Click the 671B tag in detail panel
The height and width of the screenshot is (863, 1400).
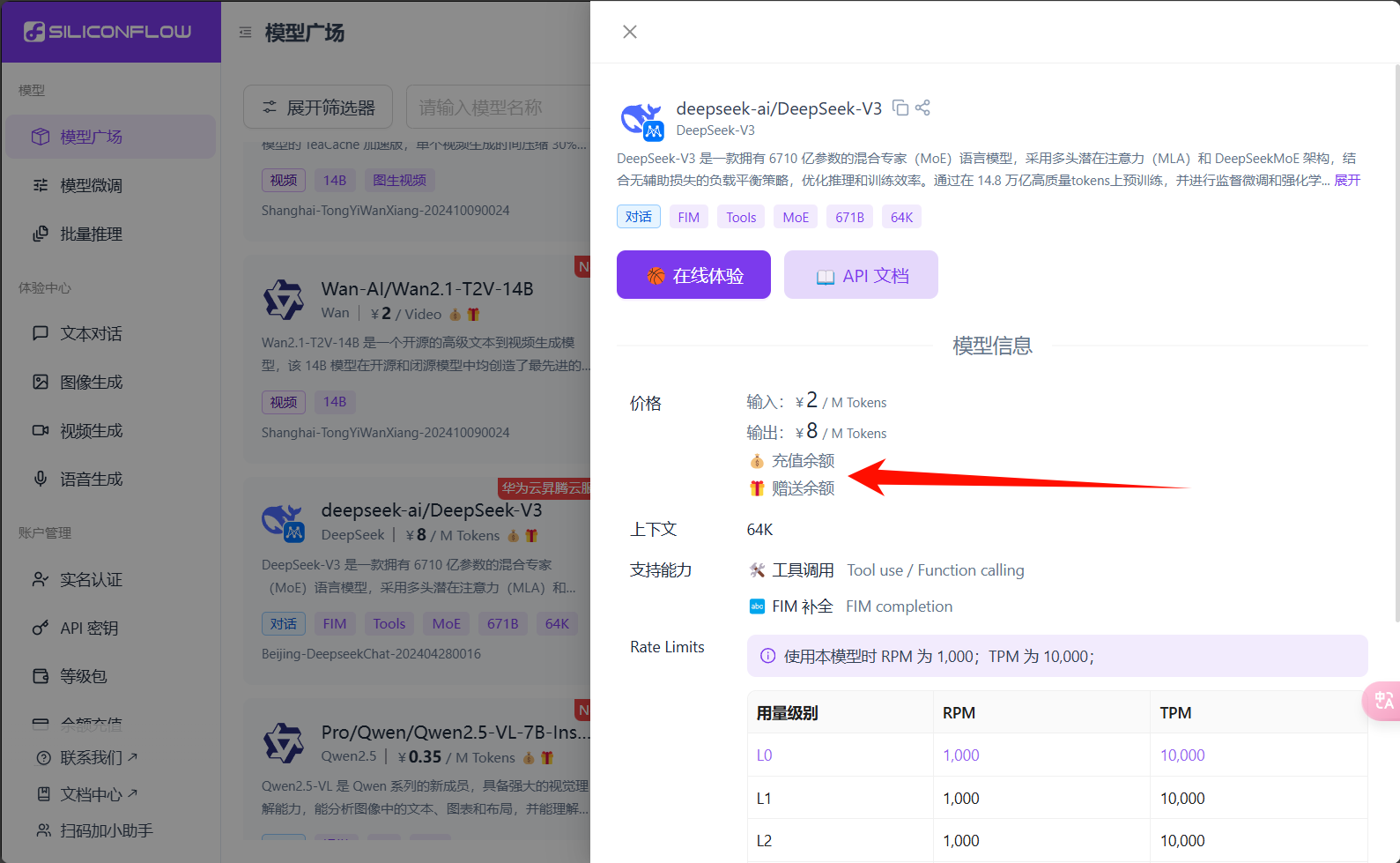(x=849, y=217)
